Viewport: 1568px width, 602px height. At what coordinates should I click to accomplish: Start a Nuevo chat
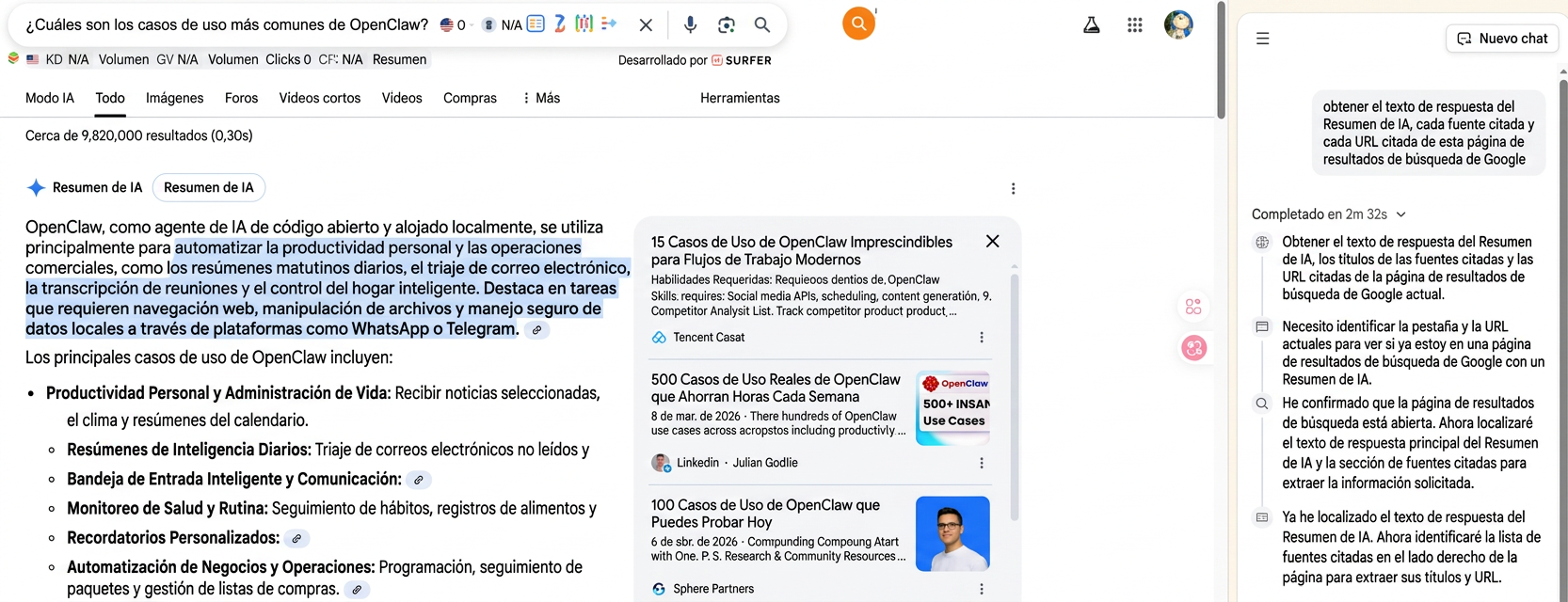1502,39
